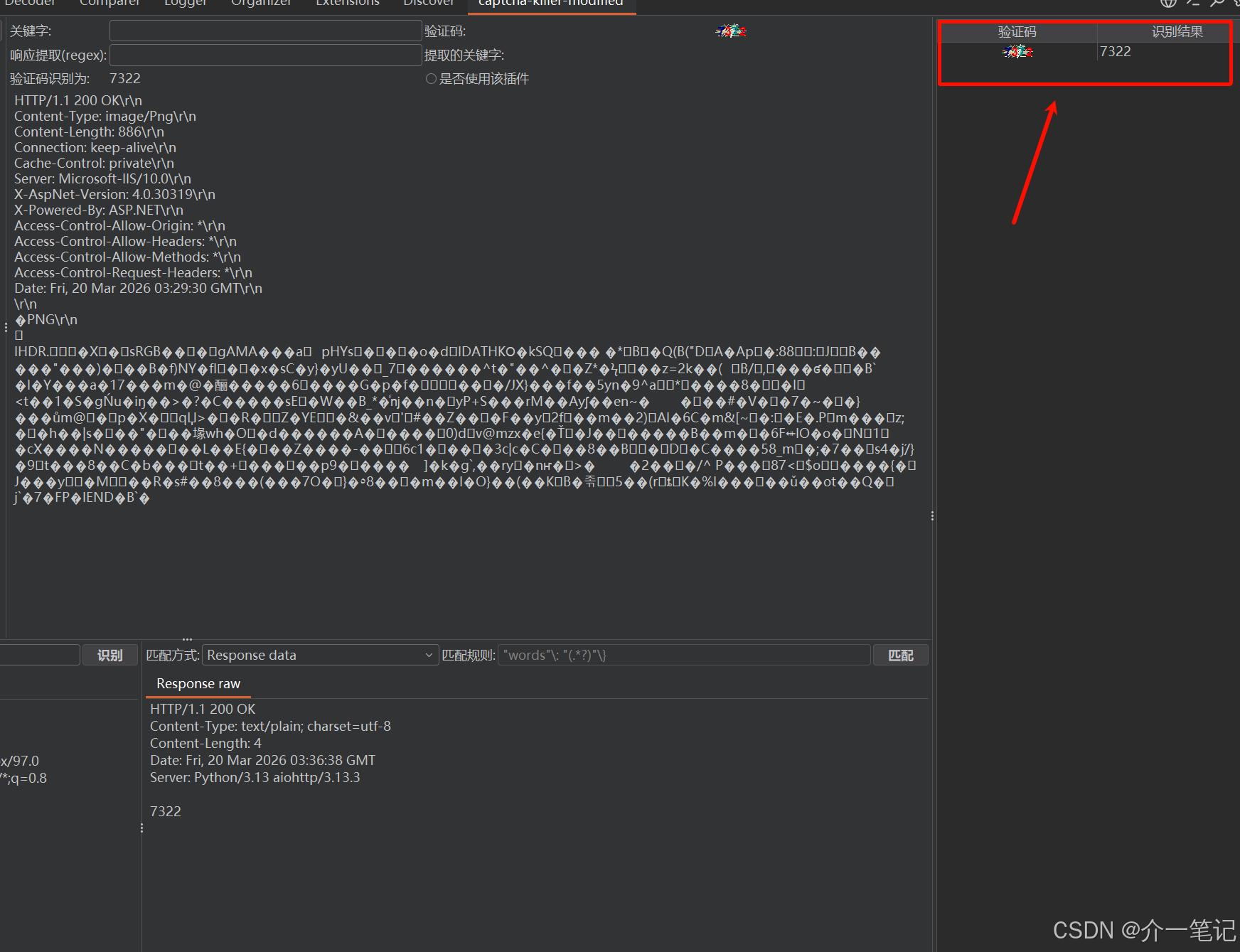Click the Content-Type: image/Png header line
Image resolution: width=1240 pixels, height=952 pixels.
105,117
